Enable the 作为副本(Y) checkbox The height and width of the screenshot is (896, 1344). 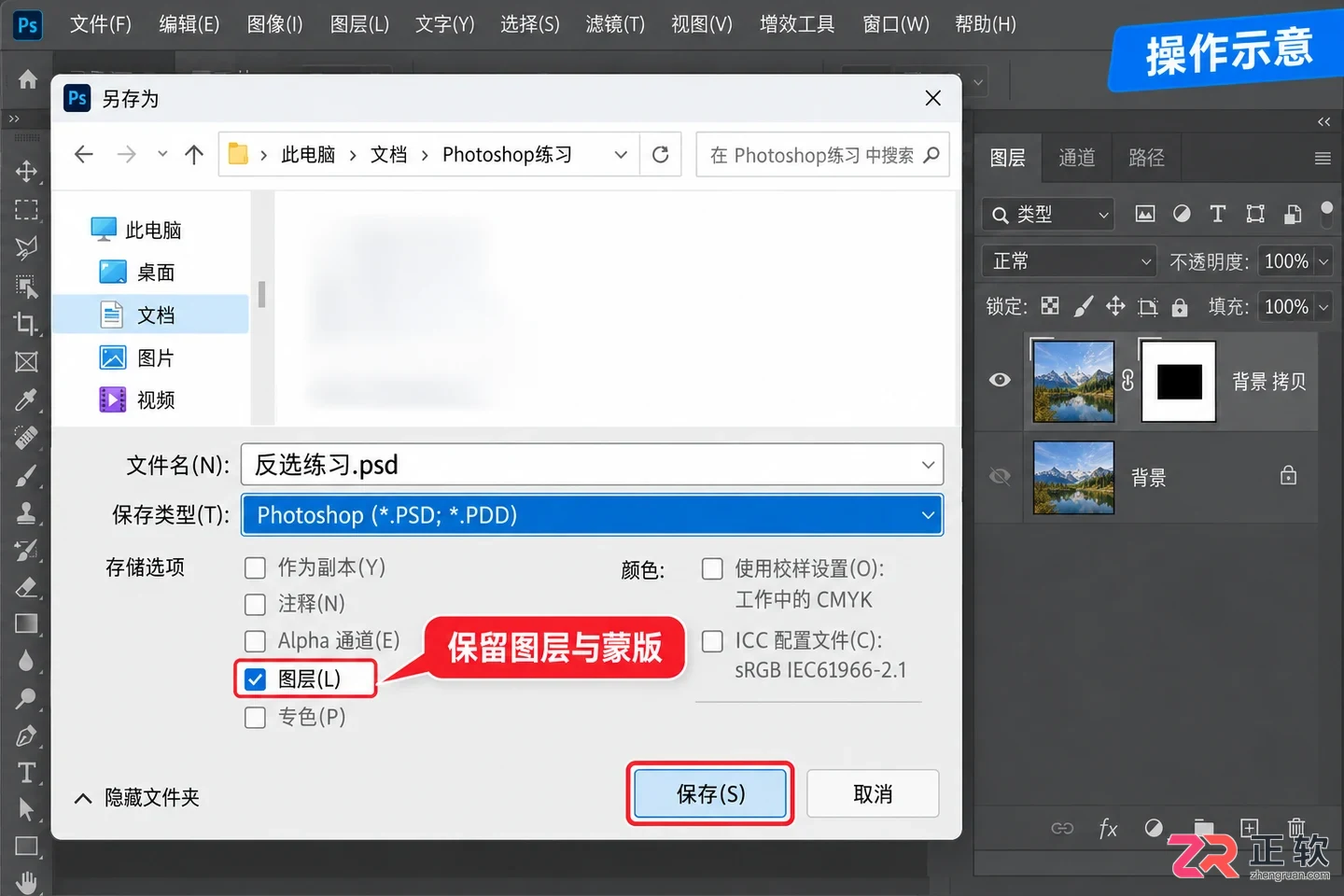point(255,567)
